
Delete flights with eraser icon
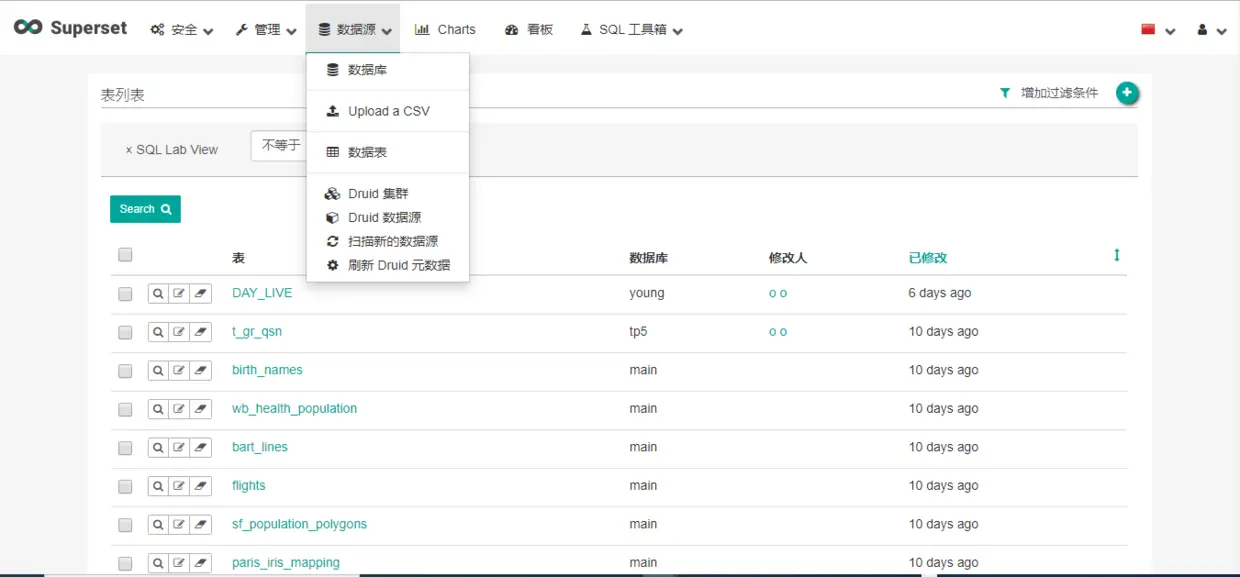pos(201,486)
